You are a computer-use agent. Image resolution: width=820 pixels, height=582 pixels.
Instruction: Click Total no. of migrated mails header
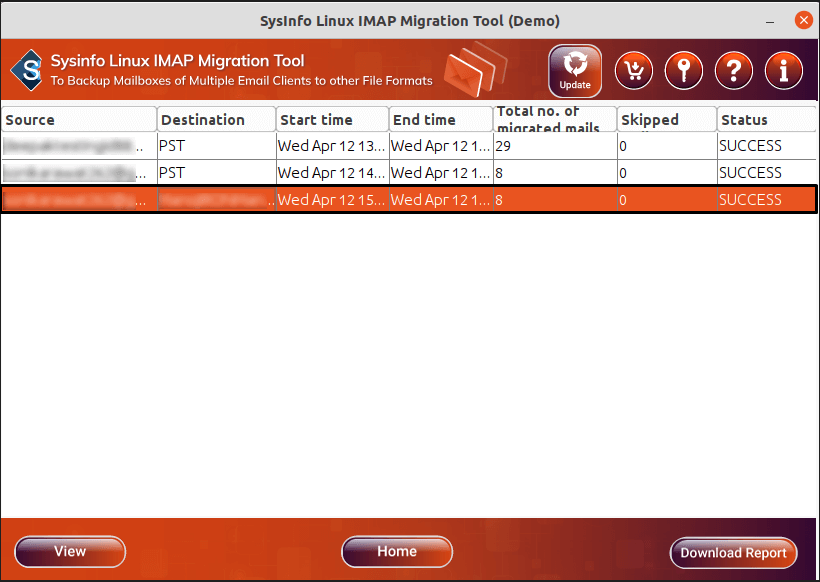point(555,119)
